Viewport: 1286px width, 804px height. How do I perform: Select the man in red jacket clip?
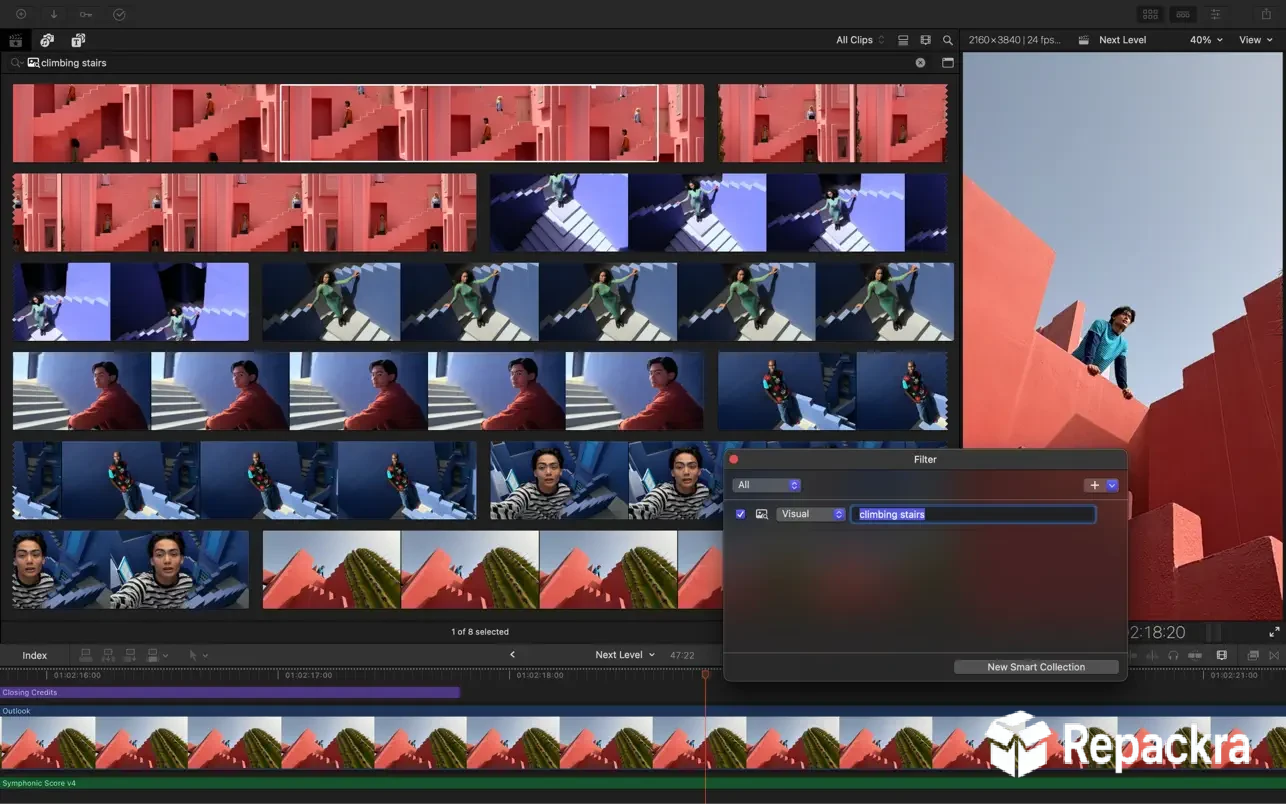pyautogui.click(x=358, y=391)
